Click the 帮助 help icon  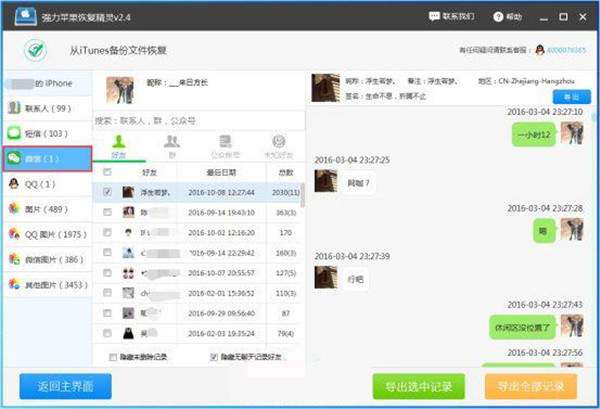pyautogui.click(x=498, y=17)
